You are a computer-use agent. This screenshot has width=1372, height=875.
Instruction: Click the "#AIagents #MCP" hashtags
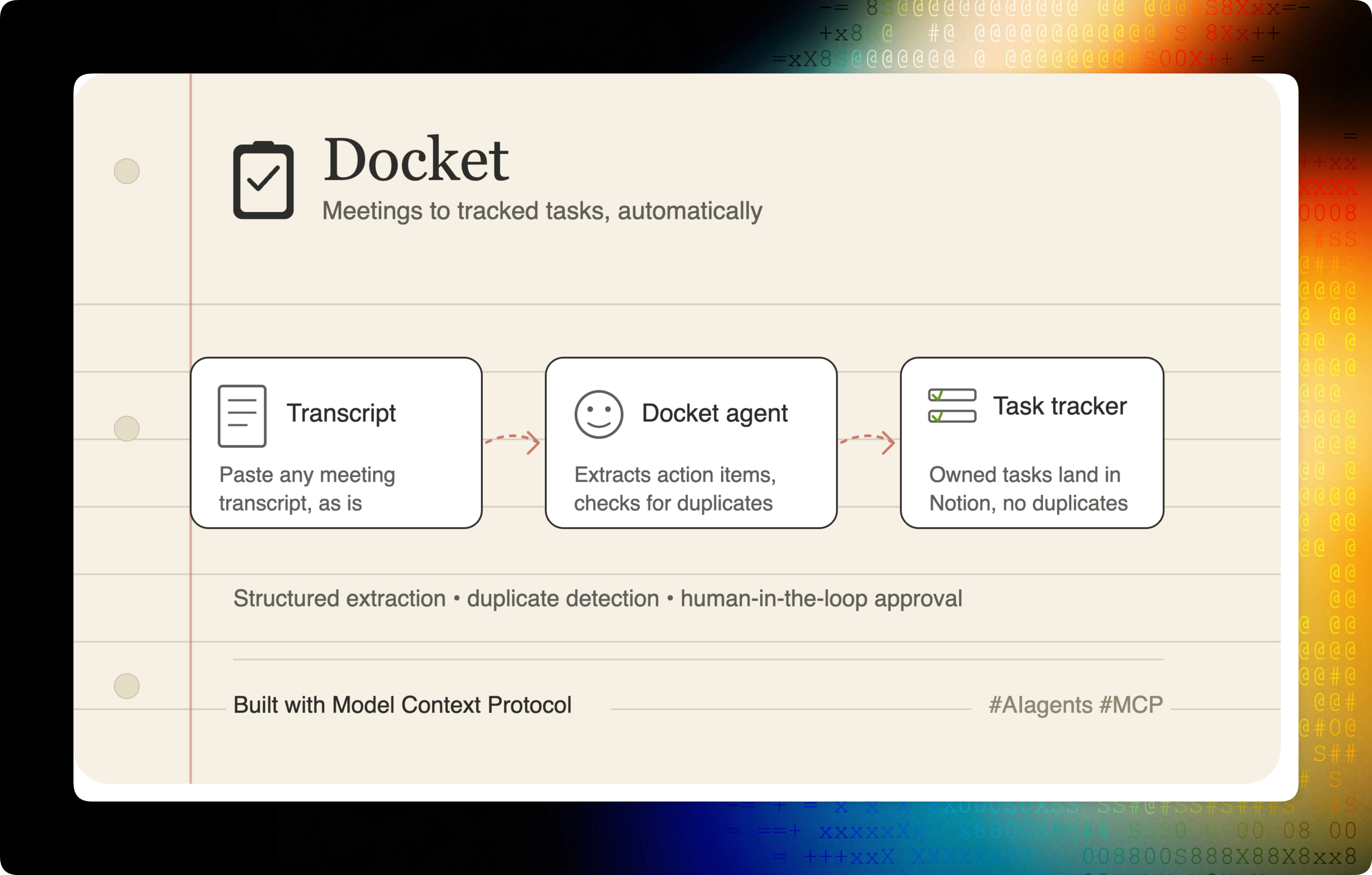(x=1076, y=705)
